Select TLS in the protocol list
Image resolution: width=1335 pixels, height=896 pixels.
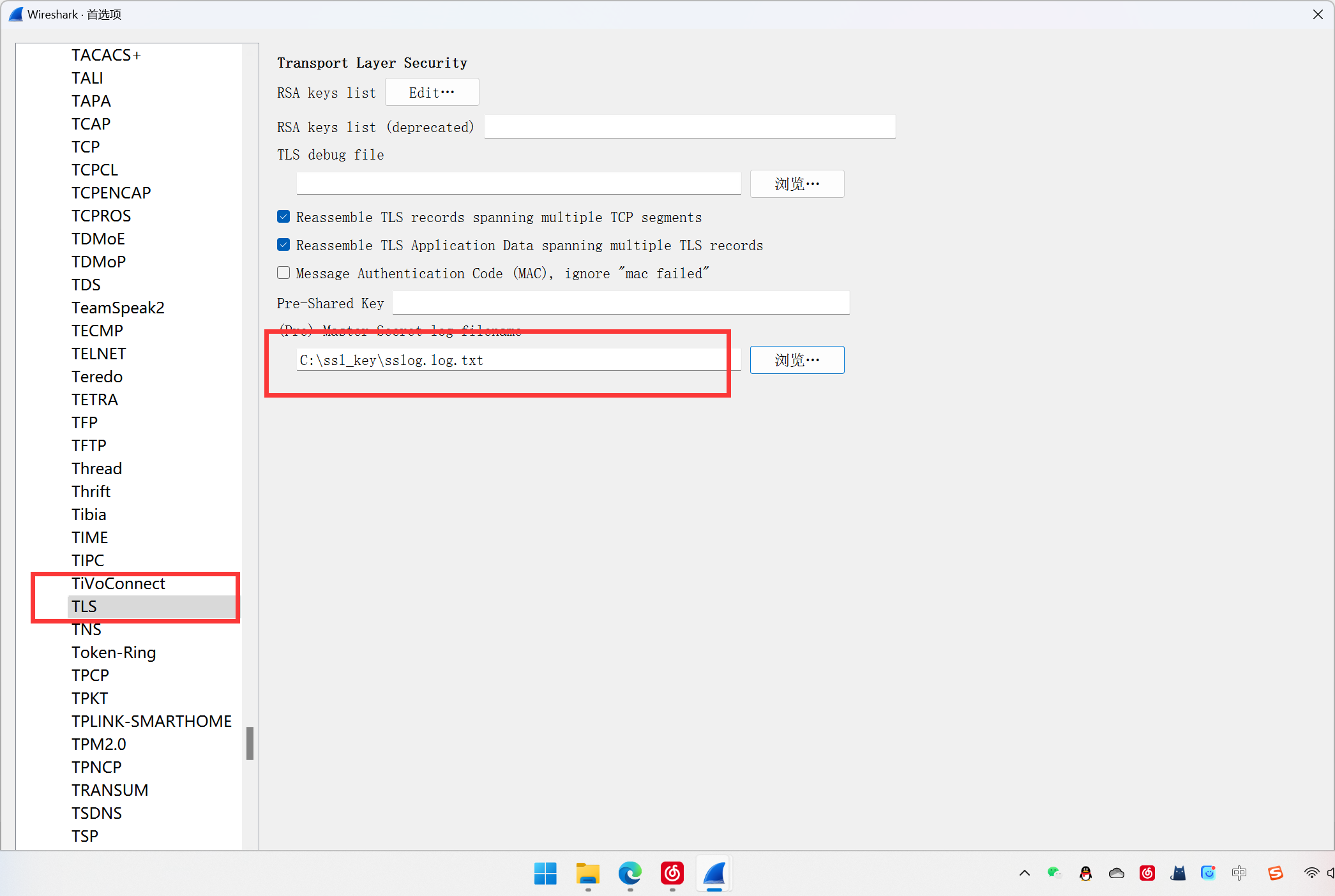click(84, 606)
